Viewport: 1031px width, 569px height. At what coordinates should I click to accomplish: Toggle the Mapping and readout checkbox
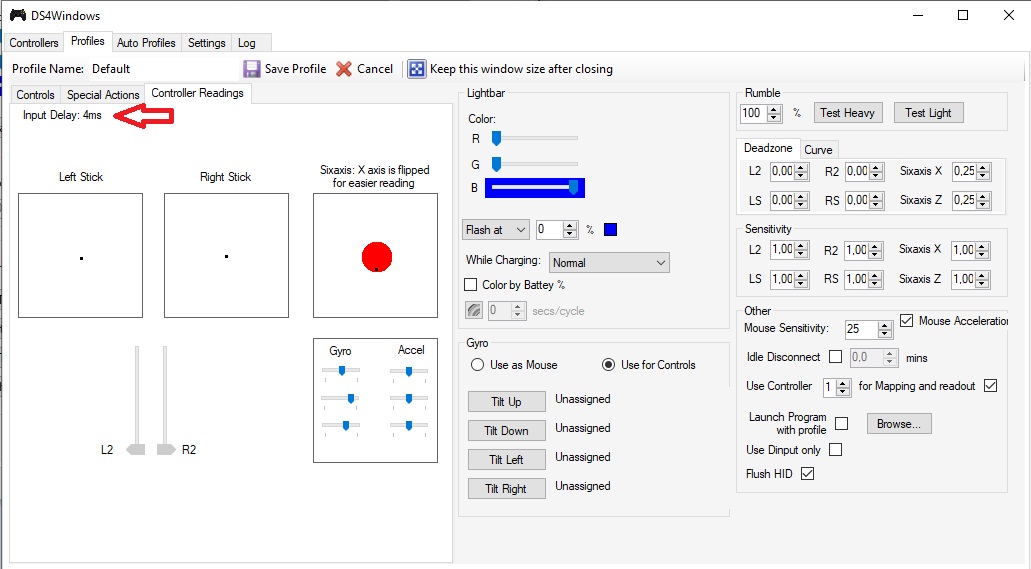(x=991, y=386)
